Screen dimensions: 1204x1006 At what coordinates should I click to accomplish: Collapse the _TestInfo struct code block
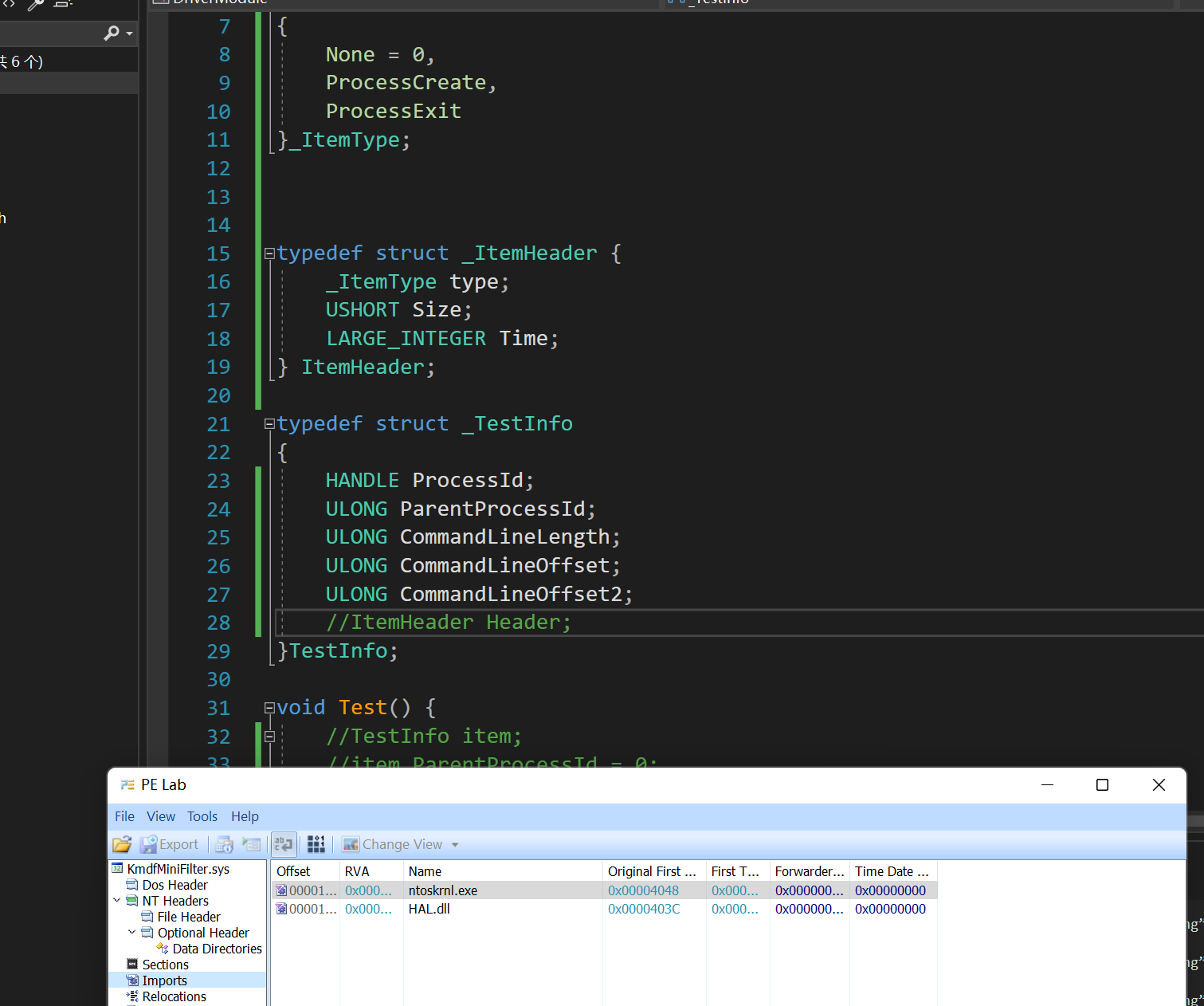[270, 424]
